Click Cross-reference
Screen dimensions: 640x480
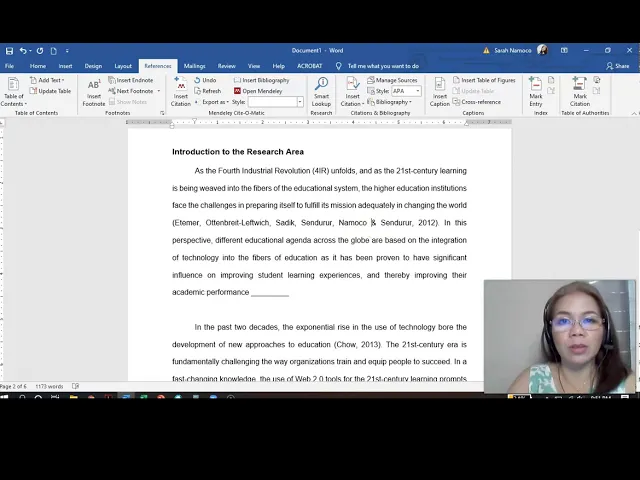(477, 102)
